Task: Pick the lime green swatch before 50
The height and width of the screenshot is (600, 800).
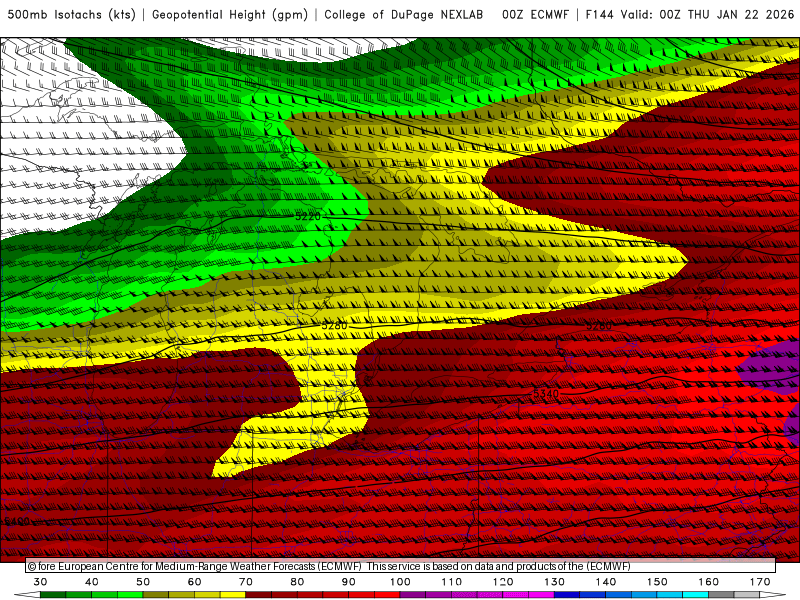Action: (130, 595)
